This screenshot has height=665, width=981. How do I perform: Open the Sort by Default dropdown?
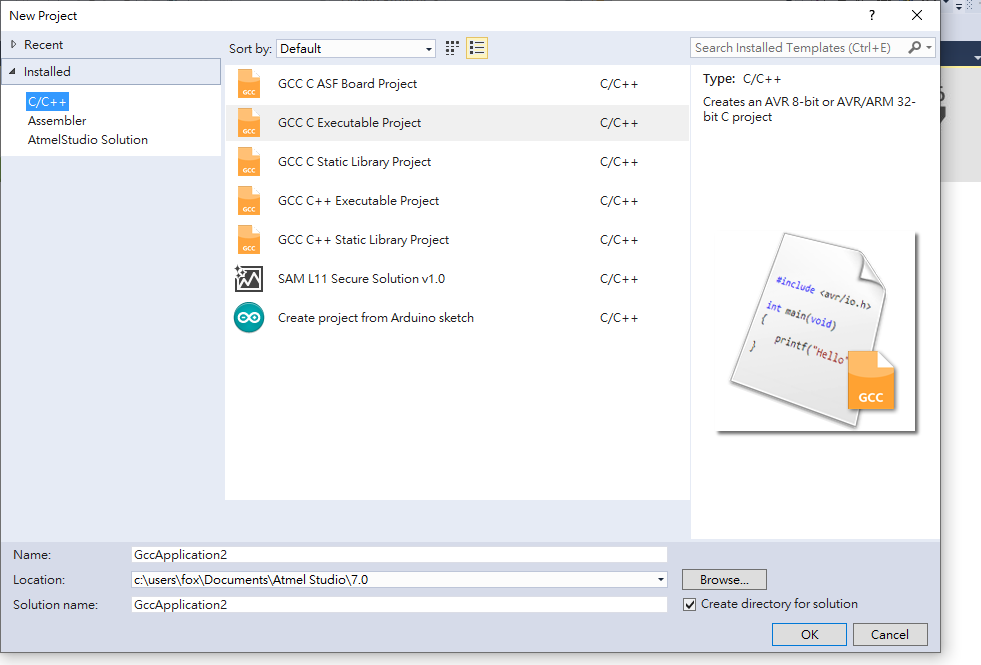pos(356,49)
